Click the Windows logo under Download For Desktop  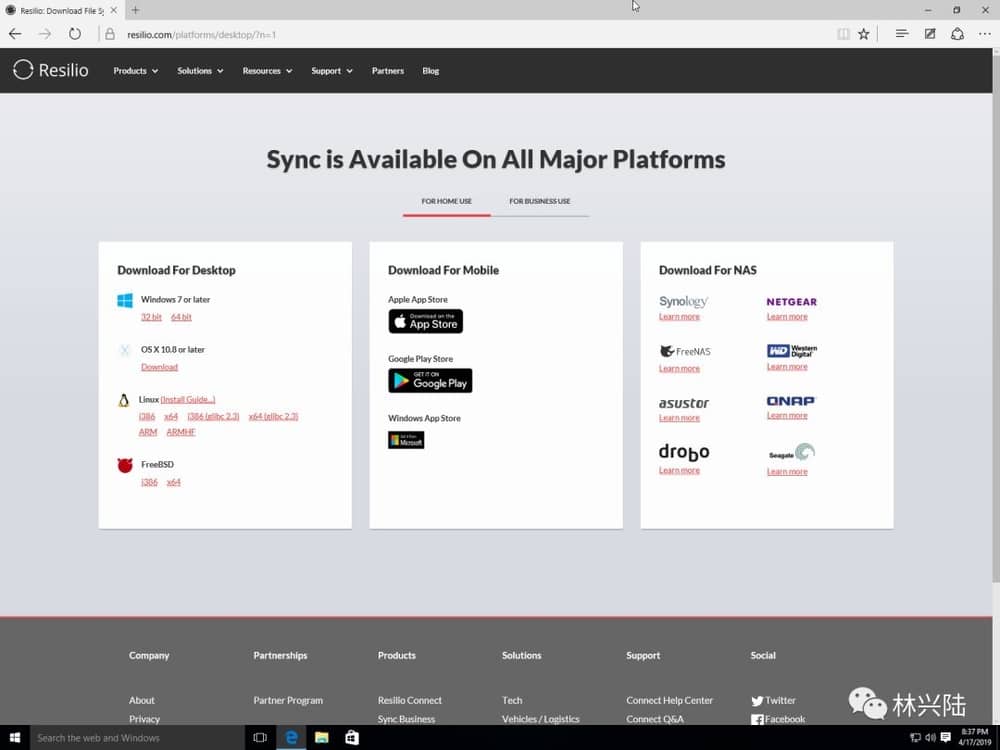pos(125,300)
